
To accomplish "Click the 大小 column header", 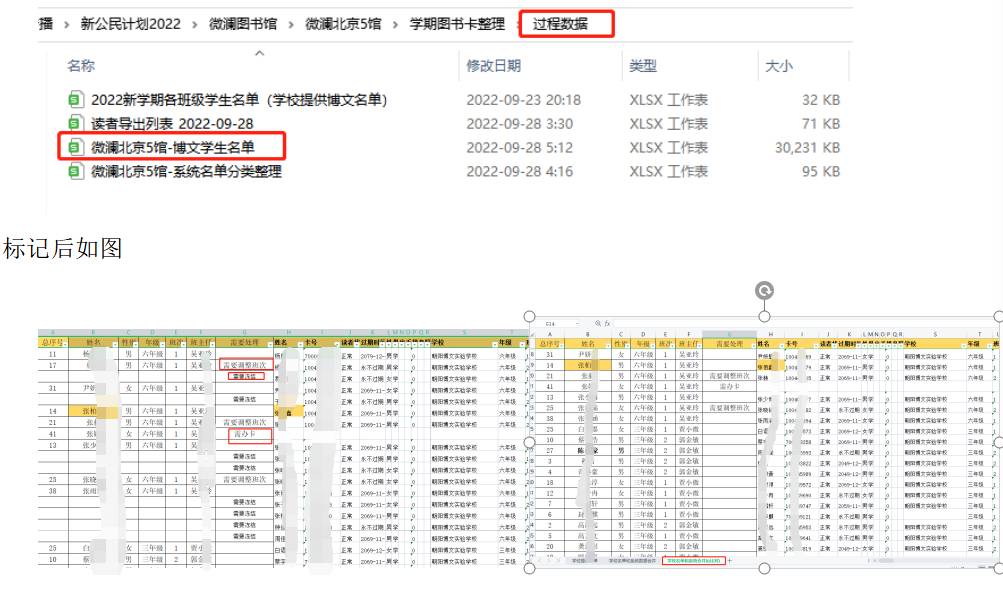I will [778, 66].
